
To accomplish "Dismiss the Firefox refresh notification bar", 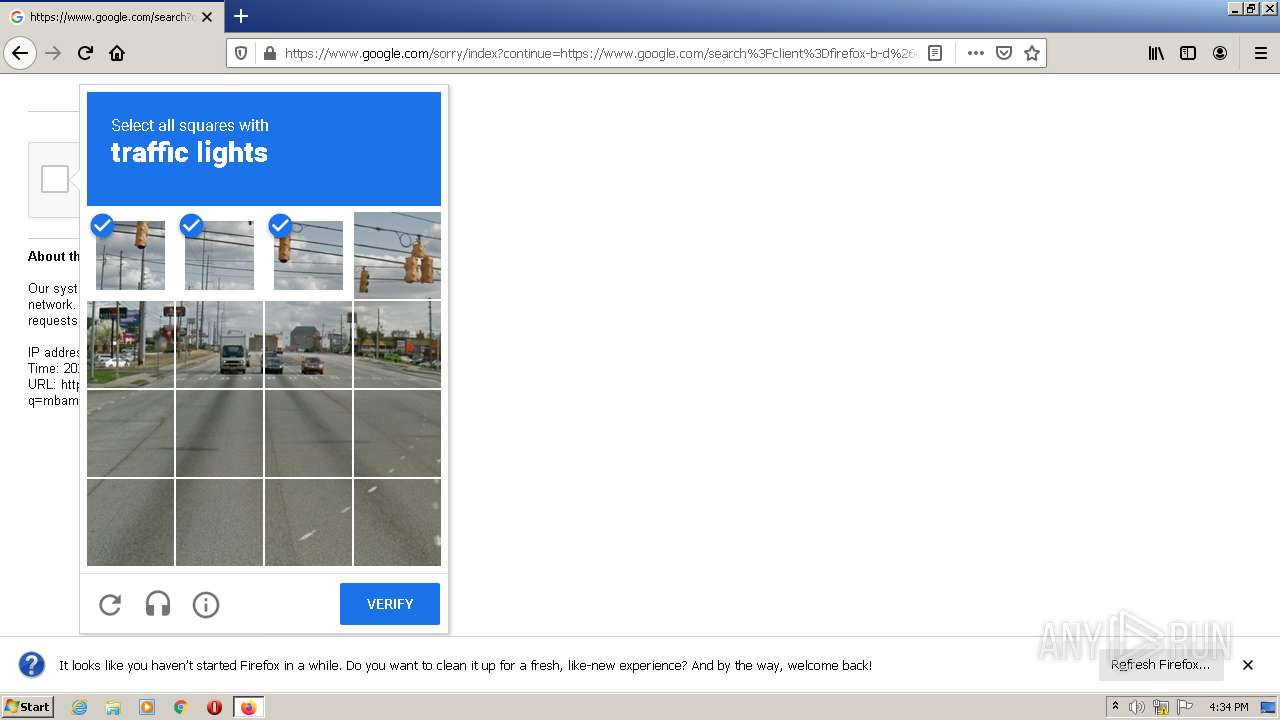I will (1248, 665).
